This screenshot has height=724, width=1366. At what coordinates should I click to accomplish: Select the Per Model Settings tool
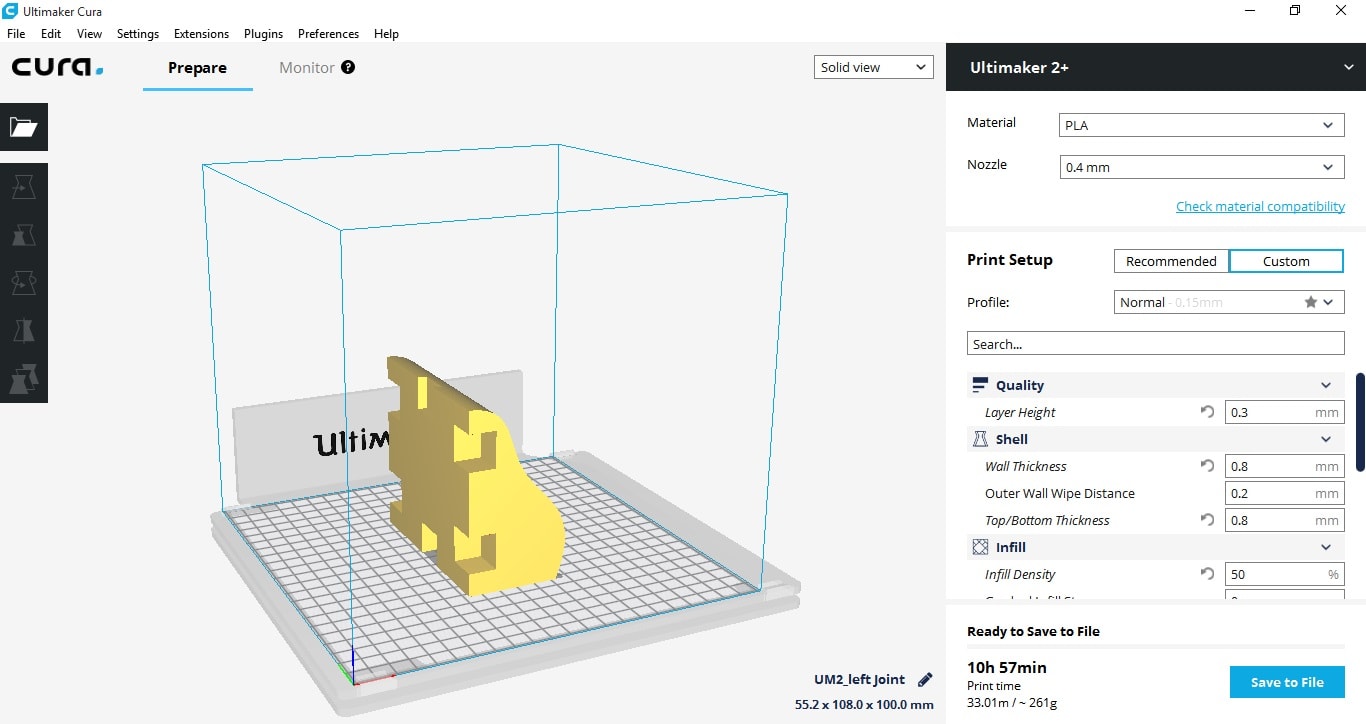pos(24,379)
